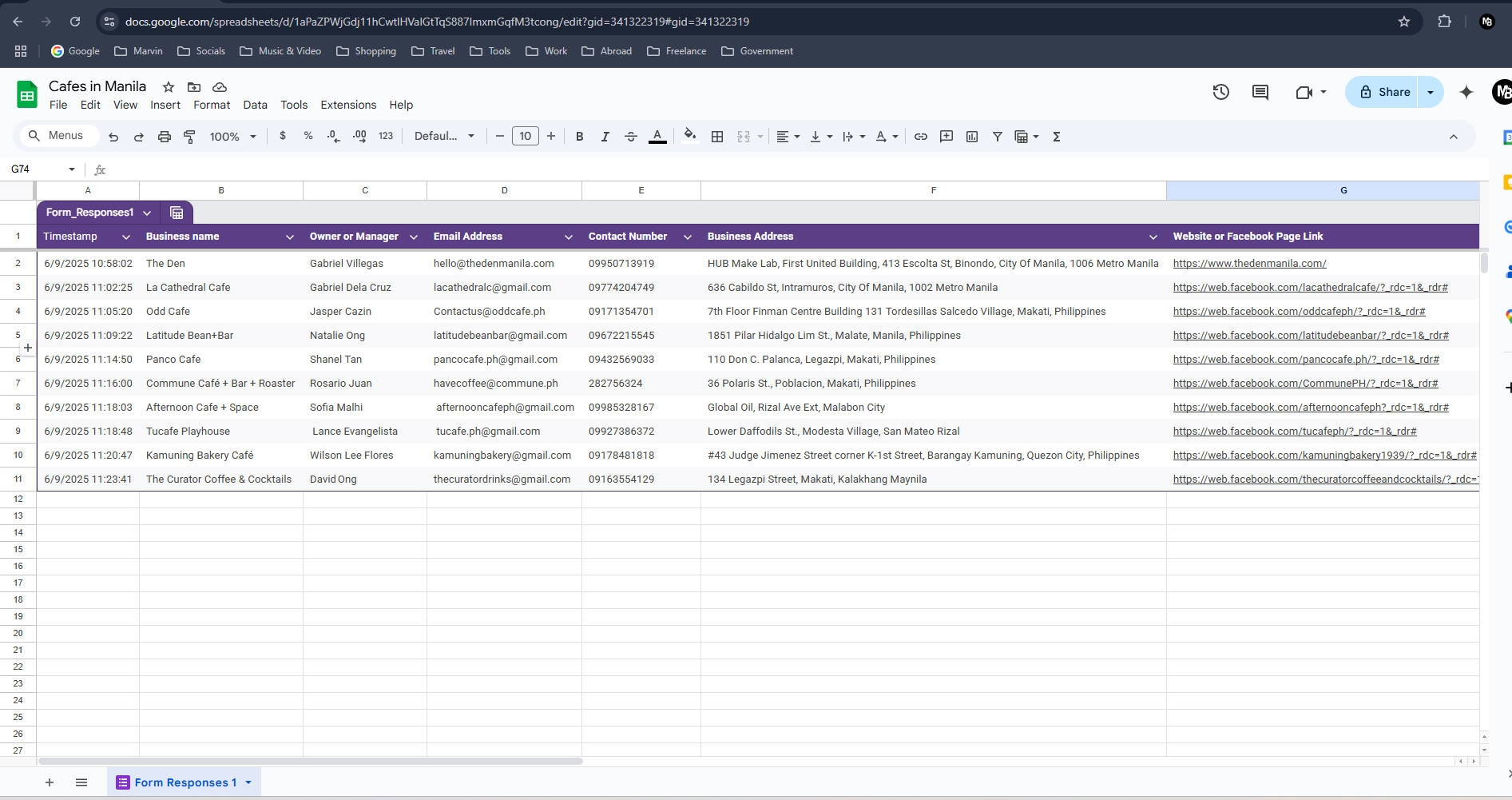Open the borders tool

pos(717,137)
